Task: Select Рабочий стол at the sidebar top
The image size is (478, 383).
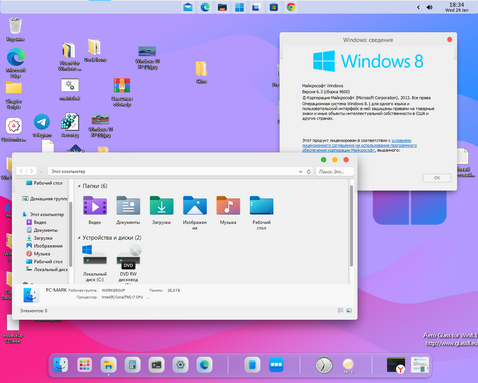Action: pos(44,183)
